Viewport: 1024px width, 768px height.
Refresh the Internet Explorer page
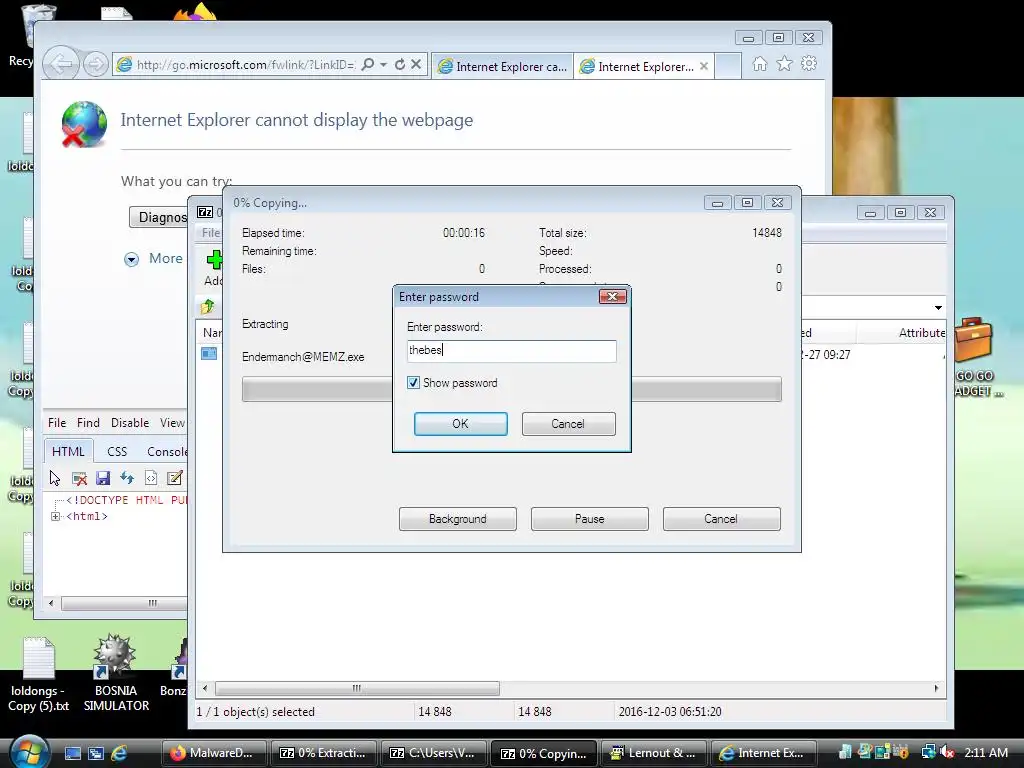(400, 64)
